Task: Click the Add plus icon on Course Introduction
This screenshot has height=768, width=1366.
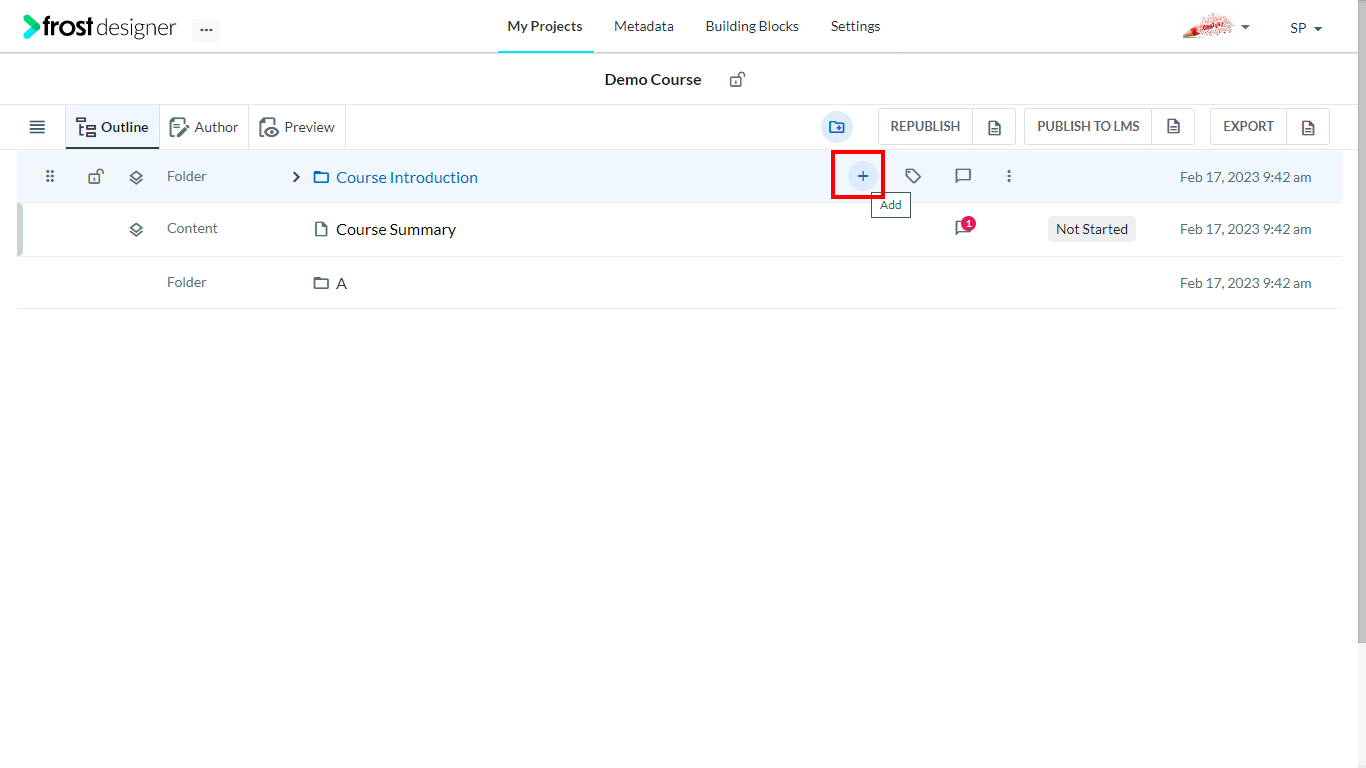Action: [862, 176]
